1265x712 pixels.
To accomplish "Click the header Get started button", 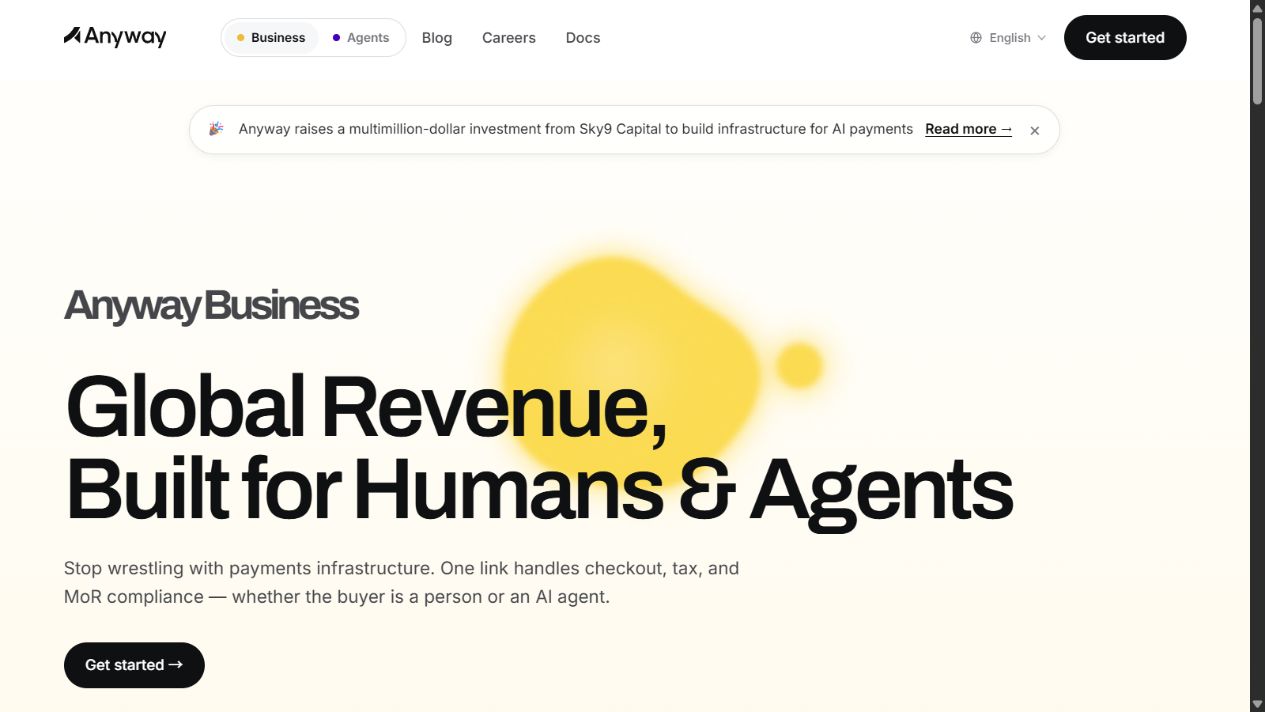I will [x=1125, y=38].
